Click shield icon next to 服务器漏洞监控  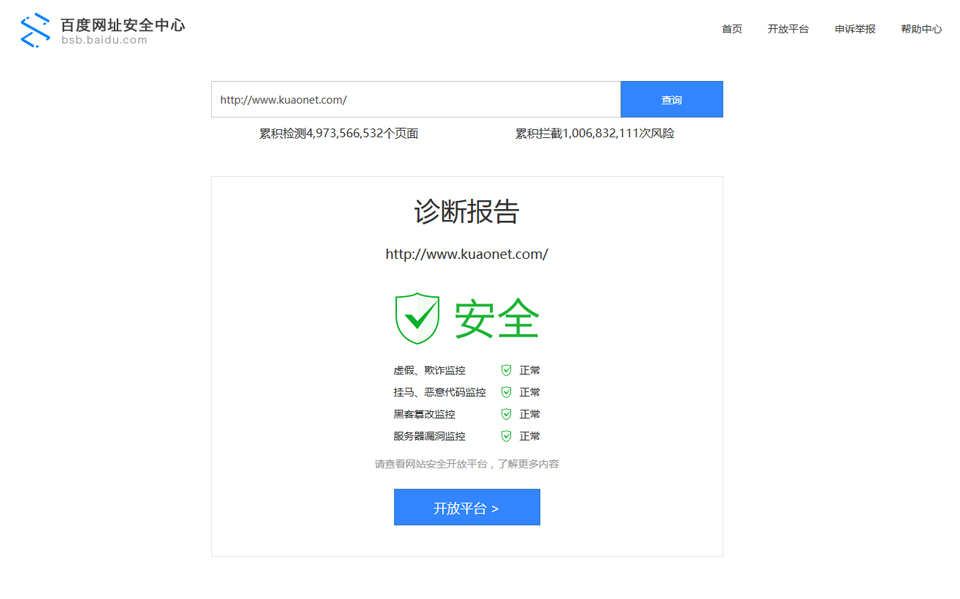point(506,436)
